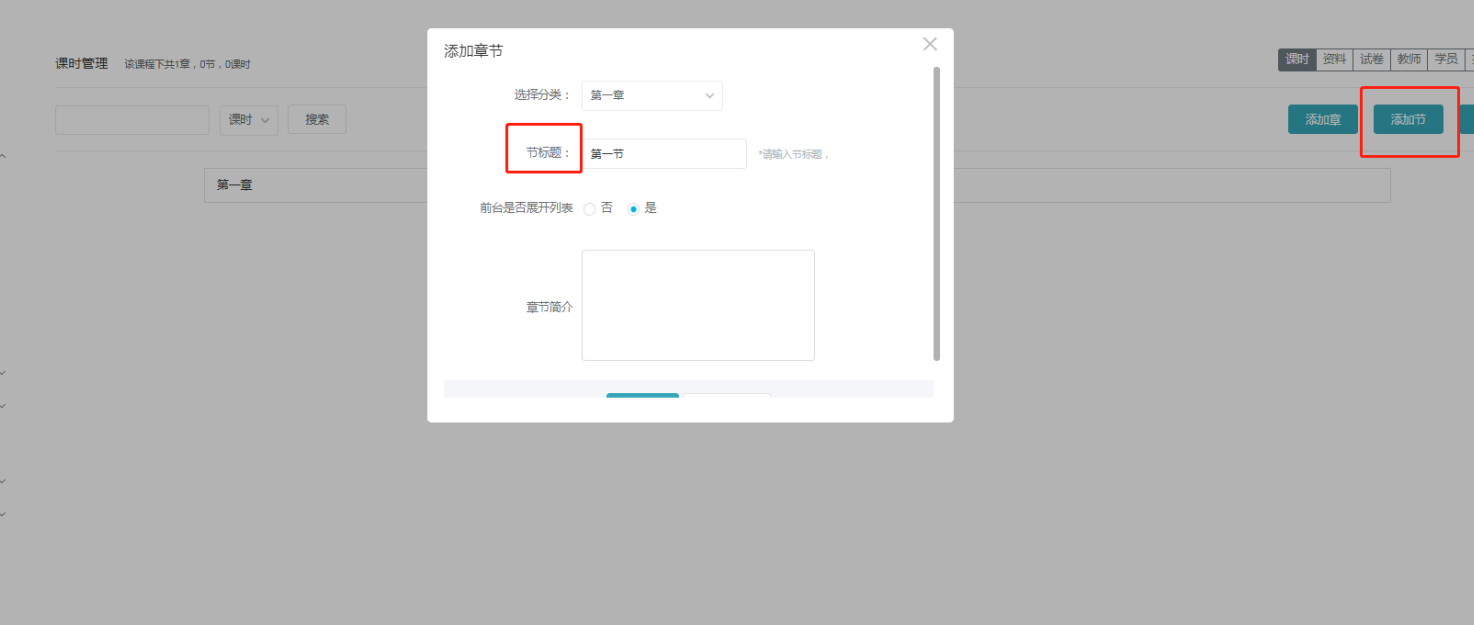Click the 添加节 button
The width and height of the screenshot is (1474, 625).
click(1408, 120)
